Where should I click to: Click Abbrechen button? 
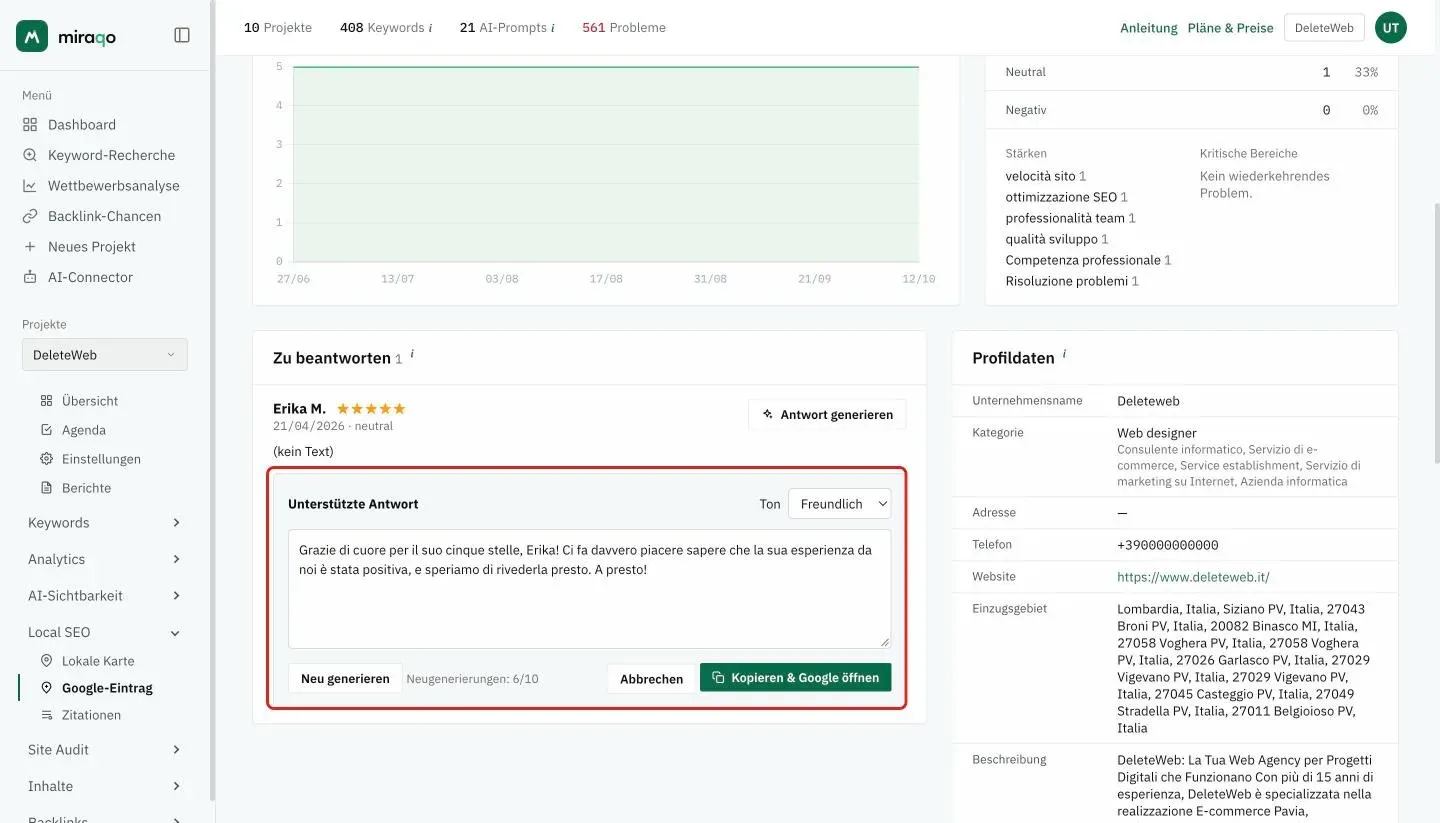pyautogui.click(x=651, y=678)
